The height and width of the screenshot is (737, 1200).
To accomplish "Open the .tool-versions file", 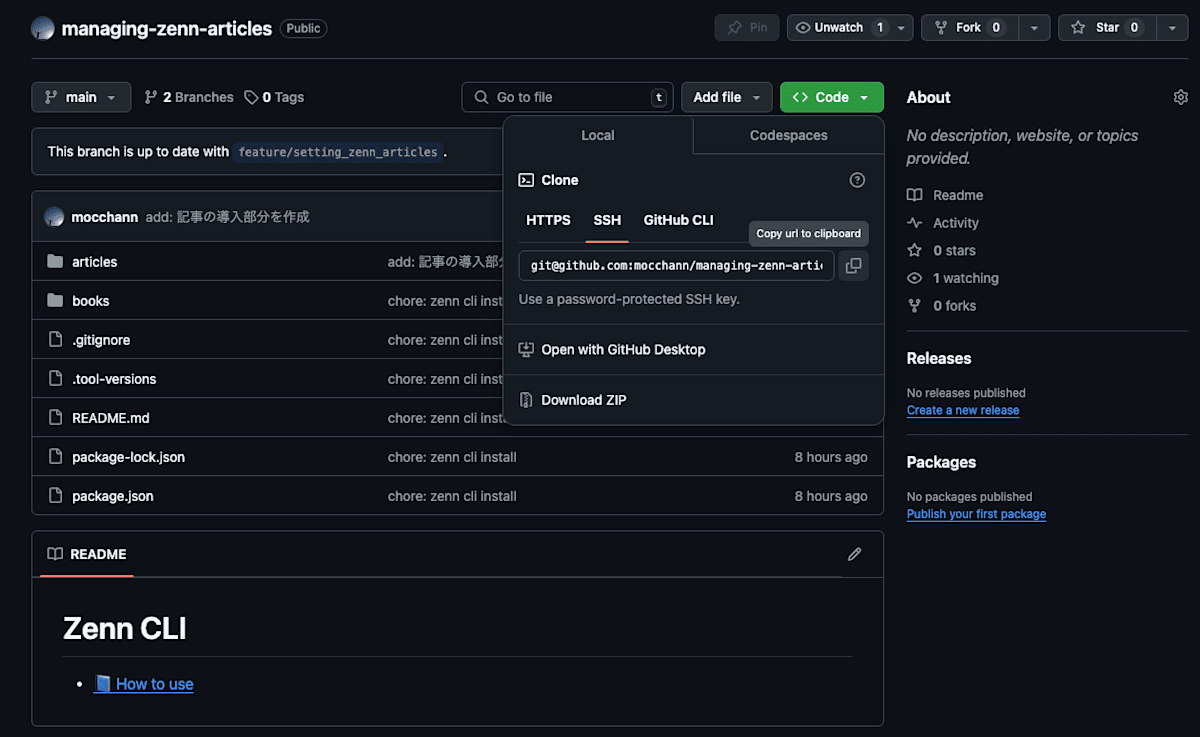I will pyautogui.click(x=114, y=379).
